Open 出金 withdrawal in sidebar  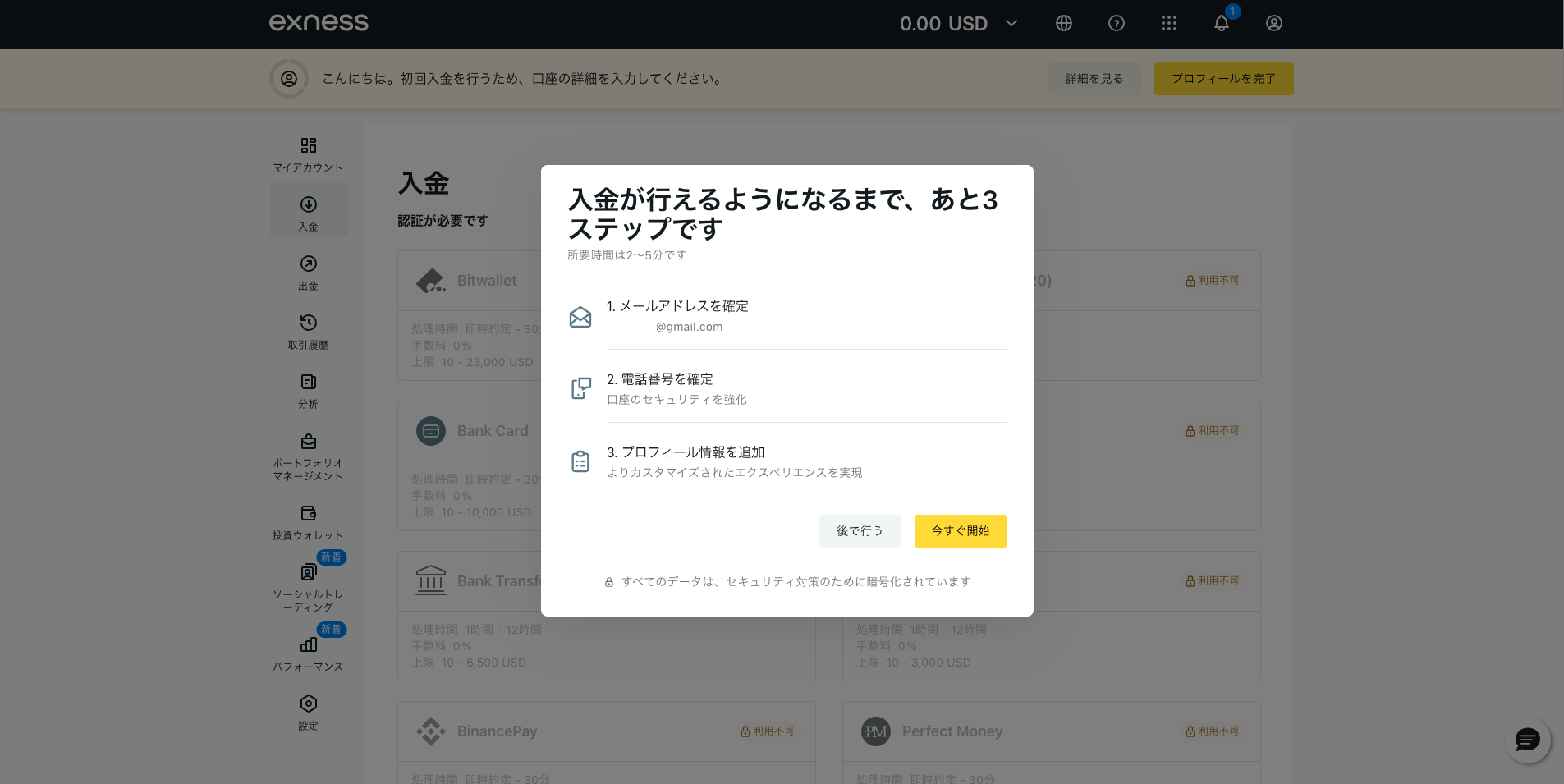[308, 273]
